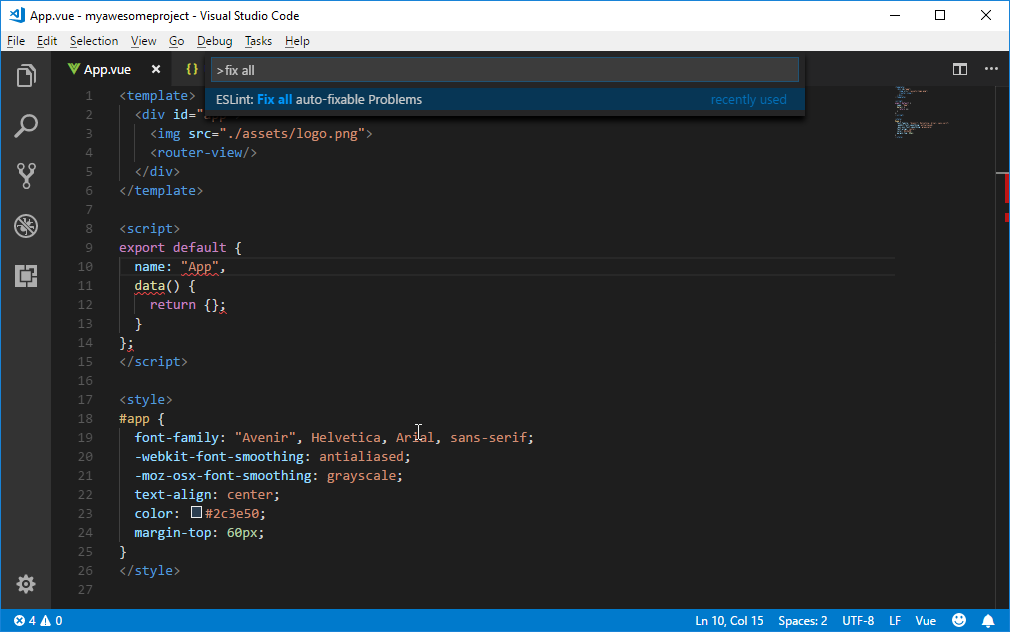Click line number 10 in the gutter
Viewport: 1010px width, 632px height.
(x=85, y=267)
